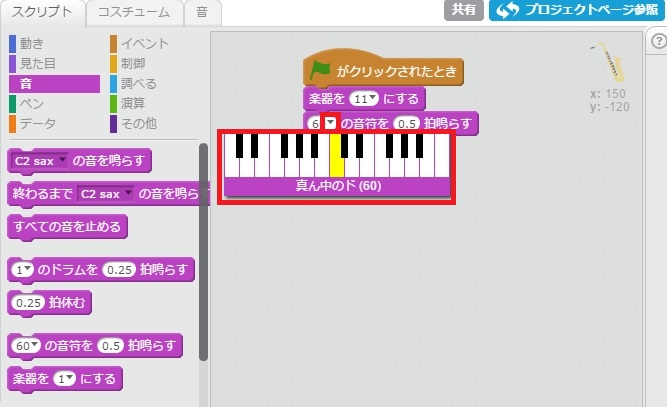Select the データ block category
667x407 pixels.
coord(37,124)
